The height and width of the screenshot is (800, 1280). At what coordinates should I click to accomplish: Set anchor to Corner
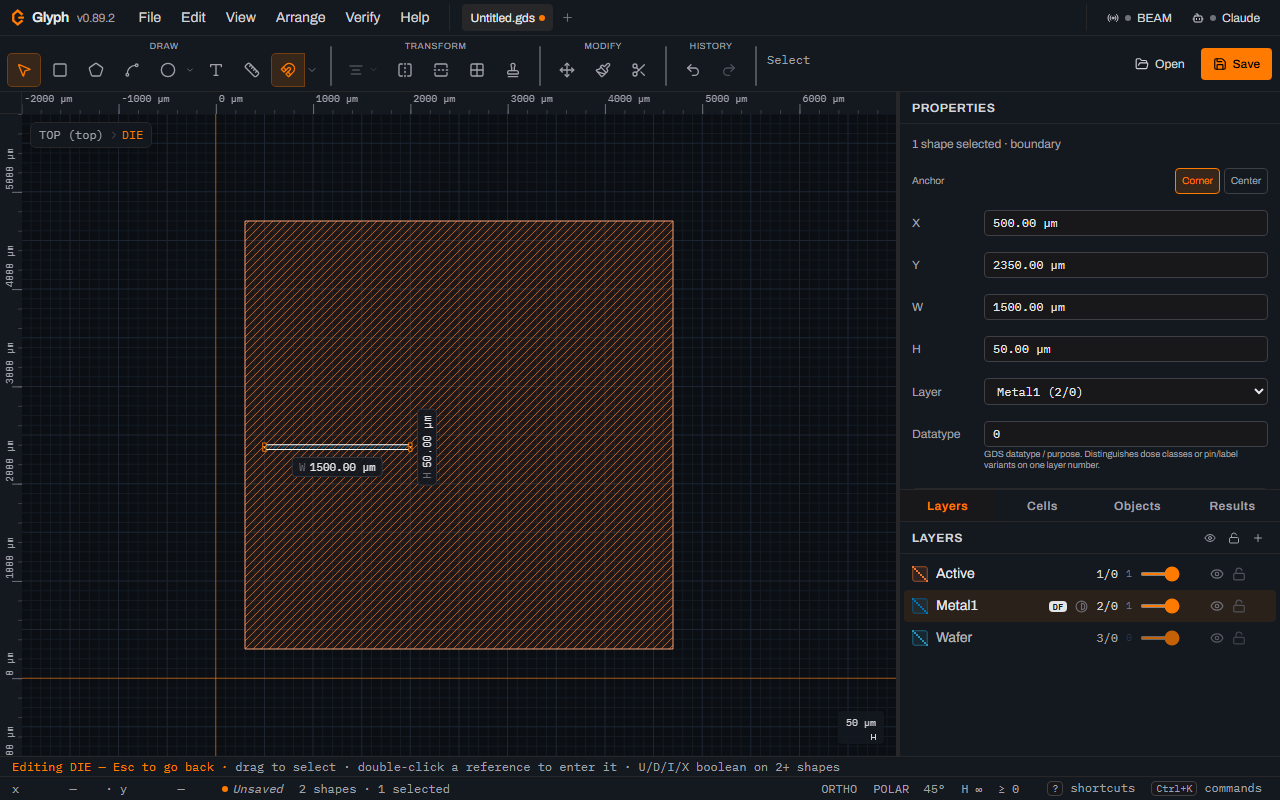(x=1197, y=181)
